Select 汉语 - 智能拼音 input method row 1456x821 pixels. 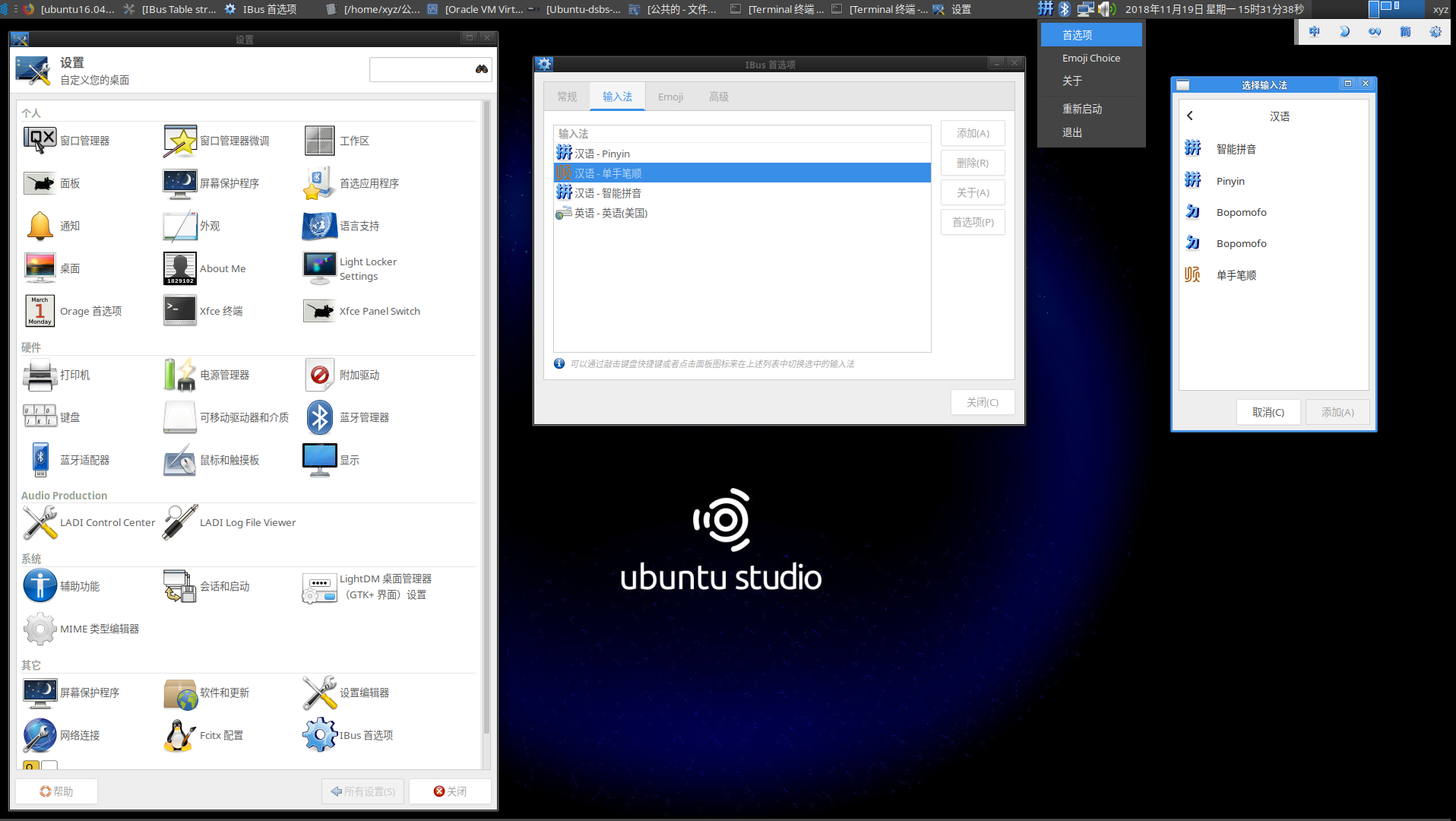point(742,193)
